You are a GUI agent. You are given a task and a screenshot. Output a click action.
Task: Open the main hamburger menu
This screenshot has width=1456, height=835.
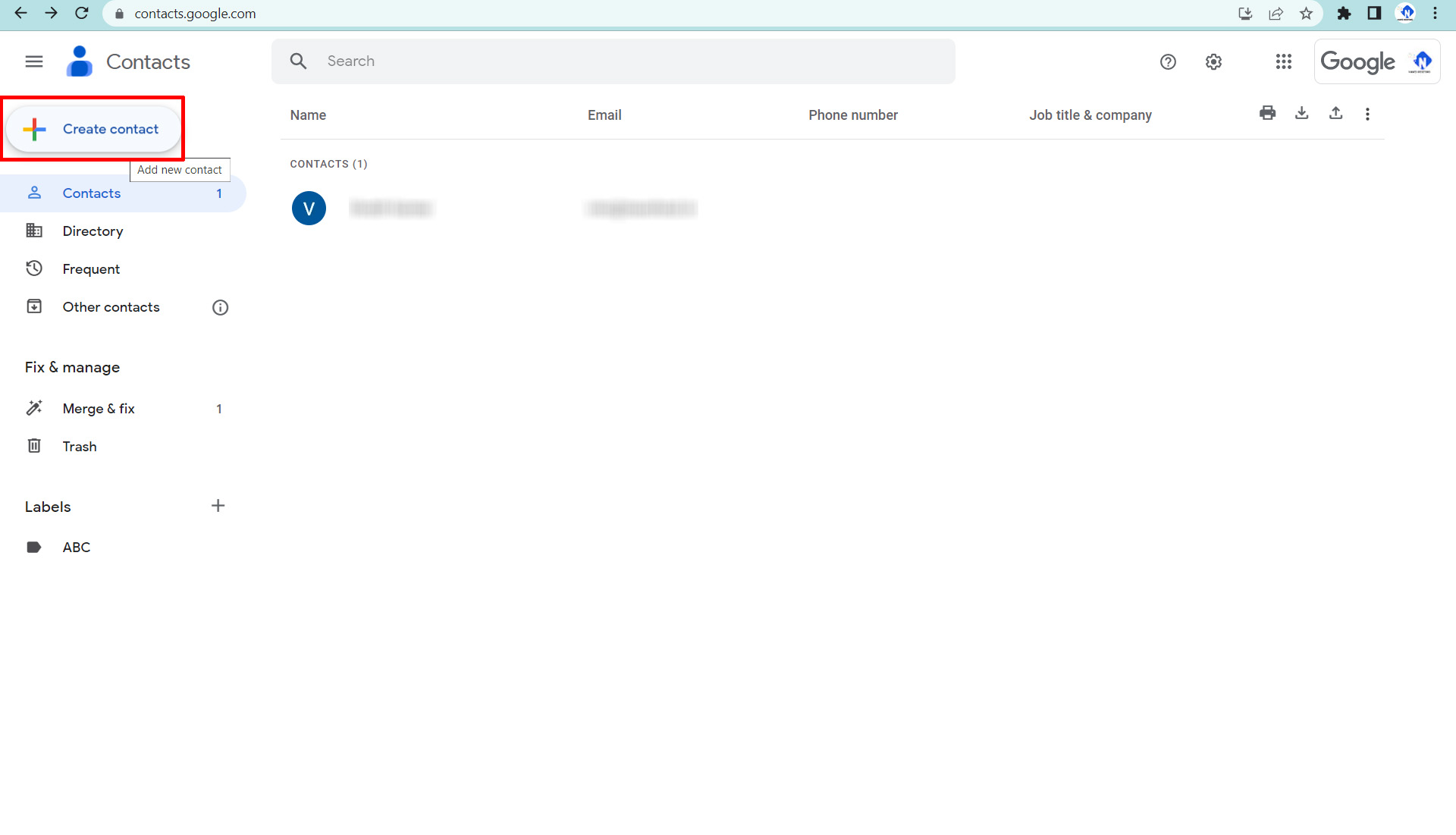tap(34, 61)
